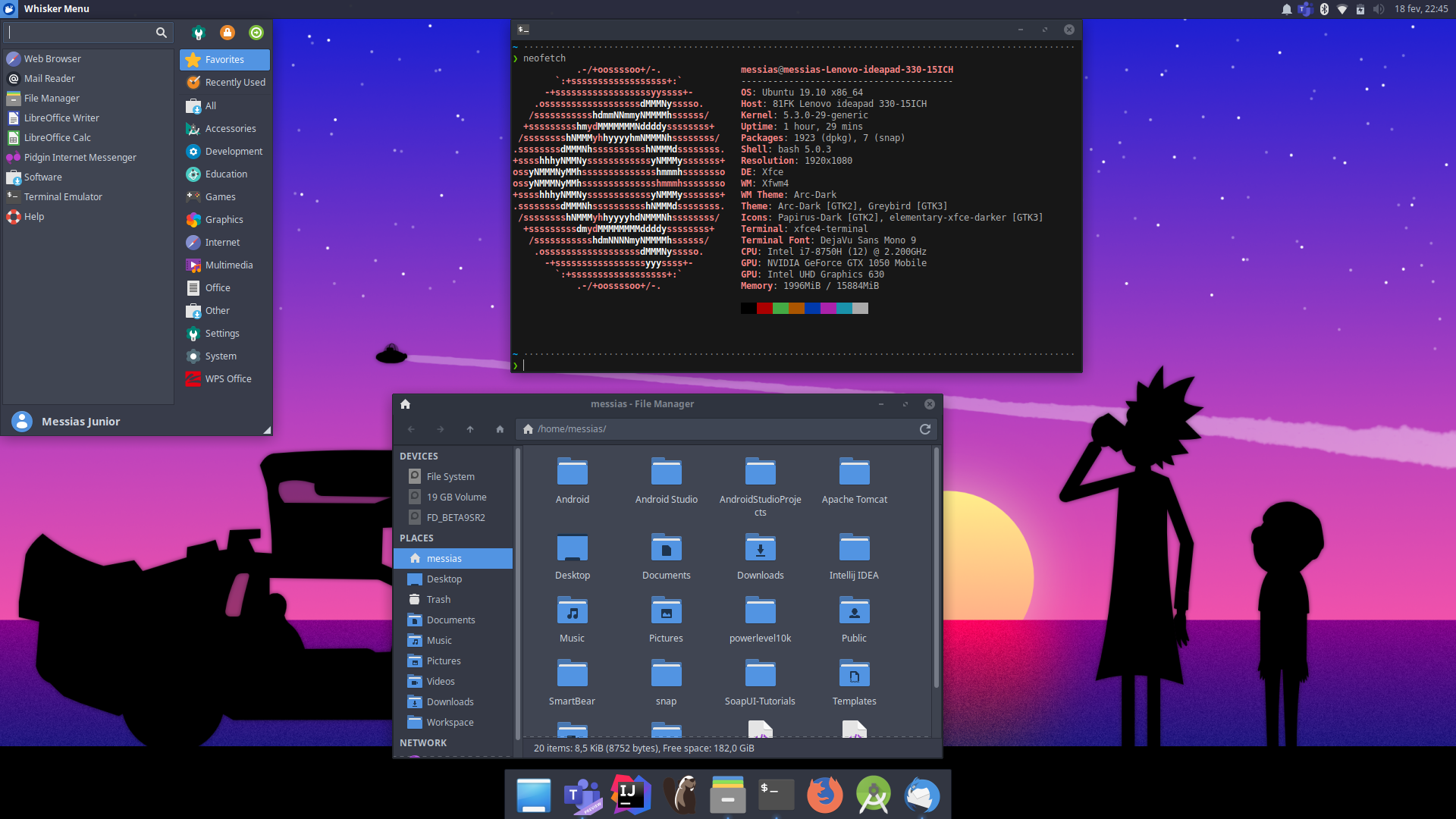Select messias in Places sidebar
1456x819 pixels.
[x=453, y=558]
